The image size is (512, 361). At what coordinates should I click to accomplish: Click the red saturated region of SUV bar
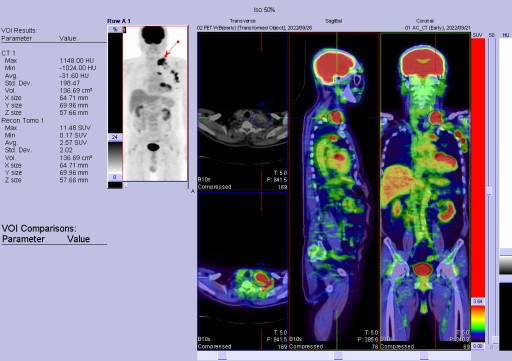click(x=478, y=168)
